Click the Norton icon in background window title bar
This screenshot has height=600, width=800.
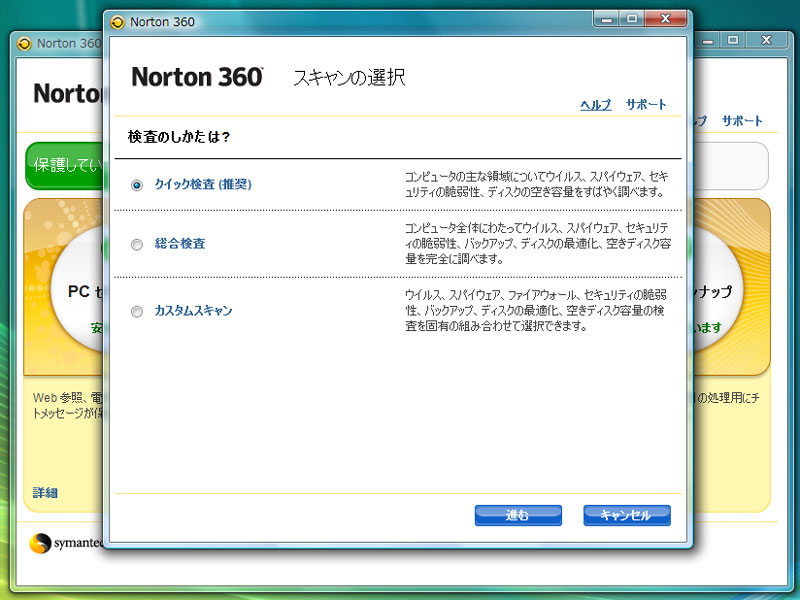24,44
